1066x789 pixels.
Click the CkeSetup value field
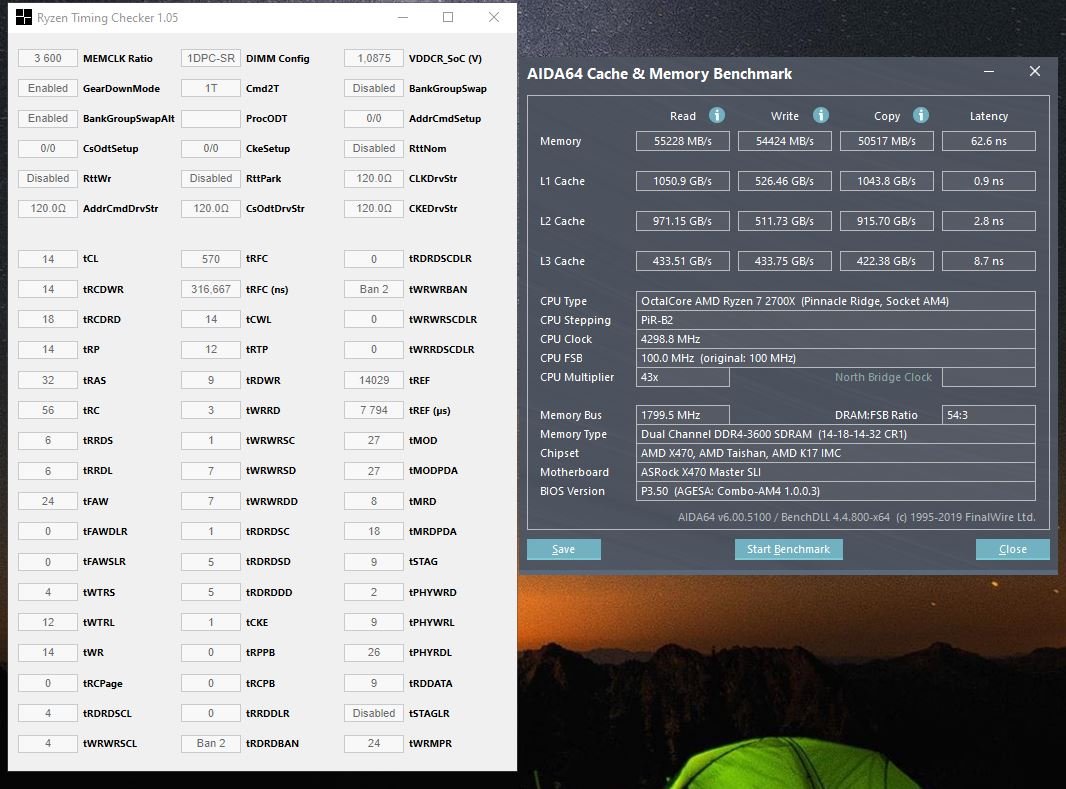[x=211, y=148]
